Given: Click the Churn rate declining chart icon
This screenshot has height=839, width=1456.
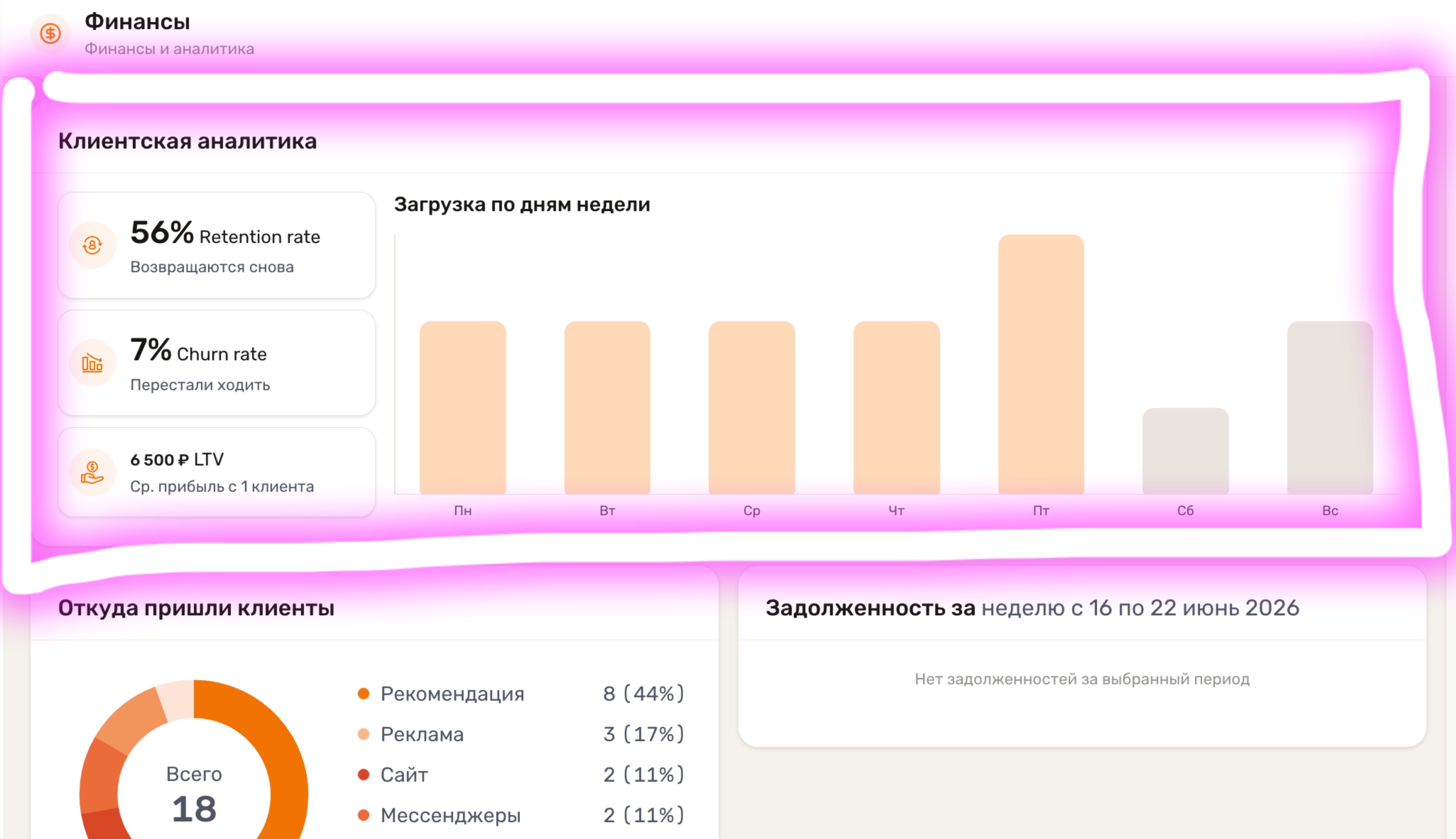Looking at the screenshot, I should coord(92,363).
